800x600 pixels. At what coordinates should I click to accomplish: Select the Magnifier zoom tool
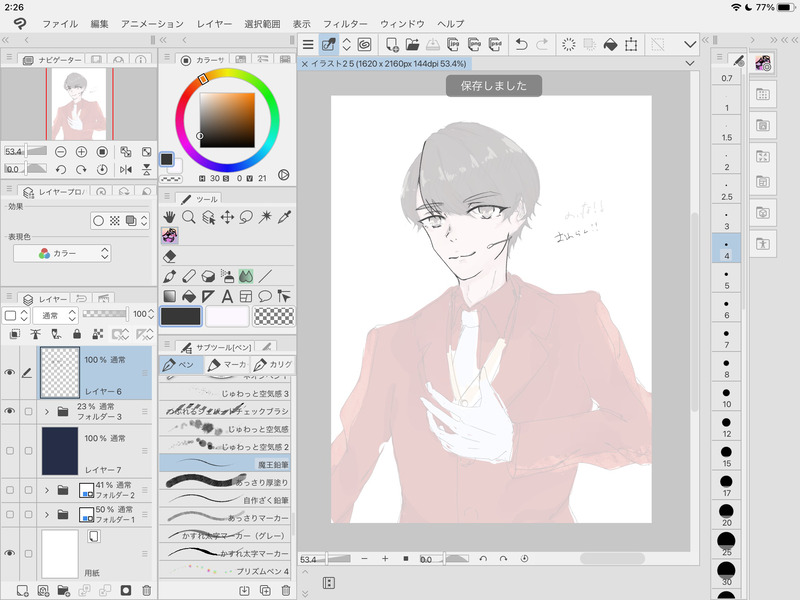189,217
